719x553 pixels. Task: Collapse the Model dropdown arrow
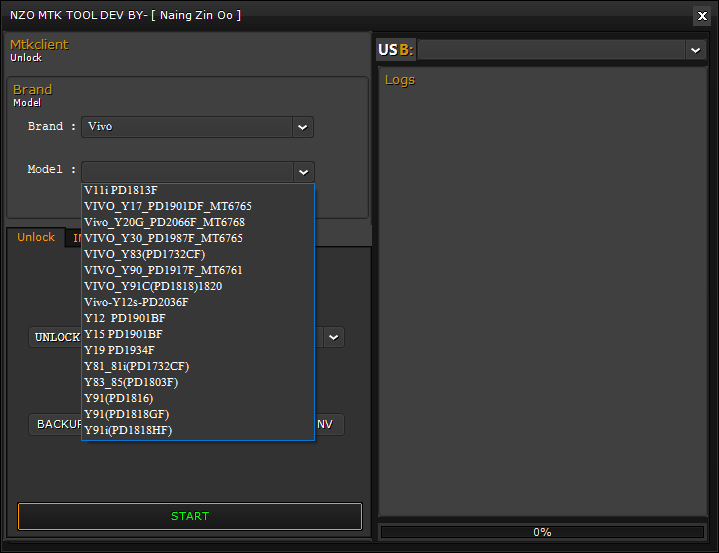point(303,172)
